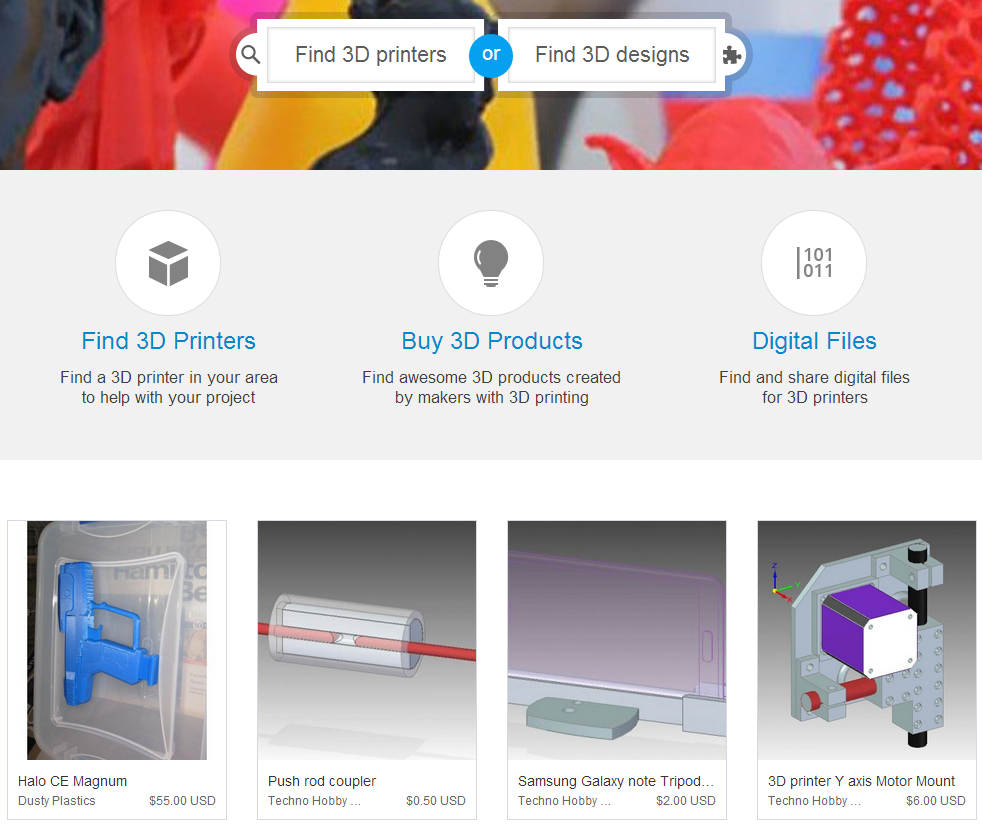The width and height of the screenshot is (982, 824).
Task: Open the 3D printer Y axis Motor Mount thumbnail
Action: pyautogui.click(x=867, y=640)
